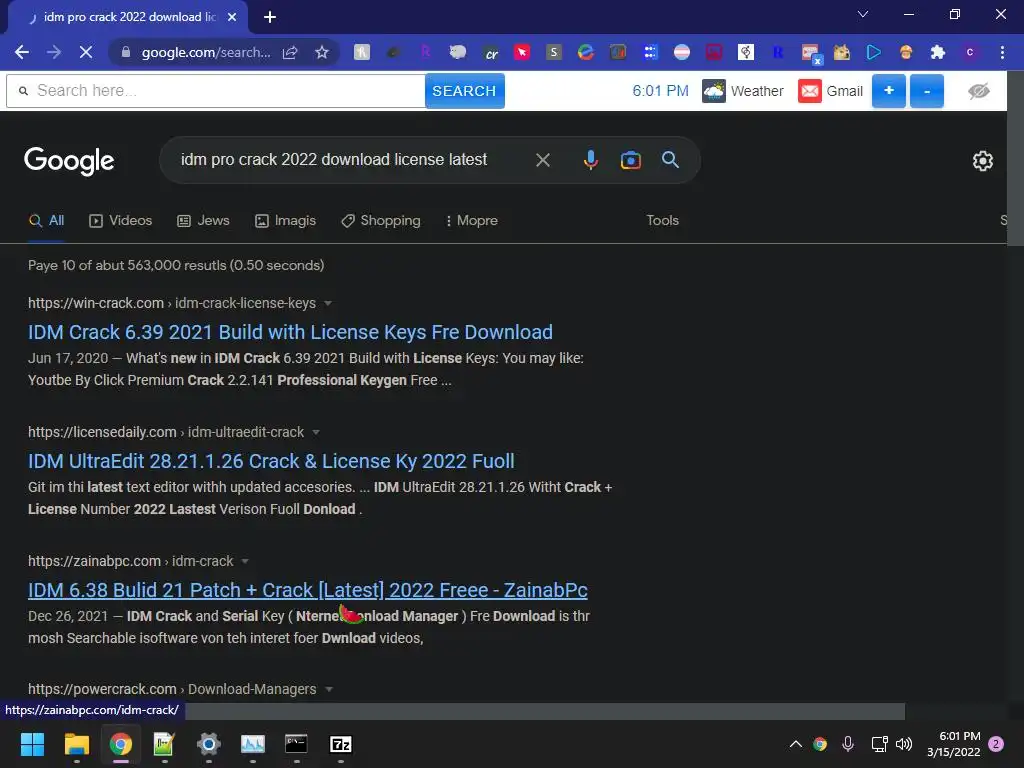
Task: Start voice search with the microphone
Action: (590, 160)
